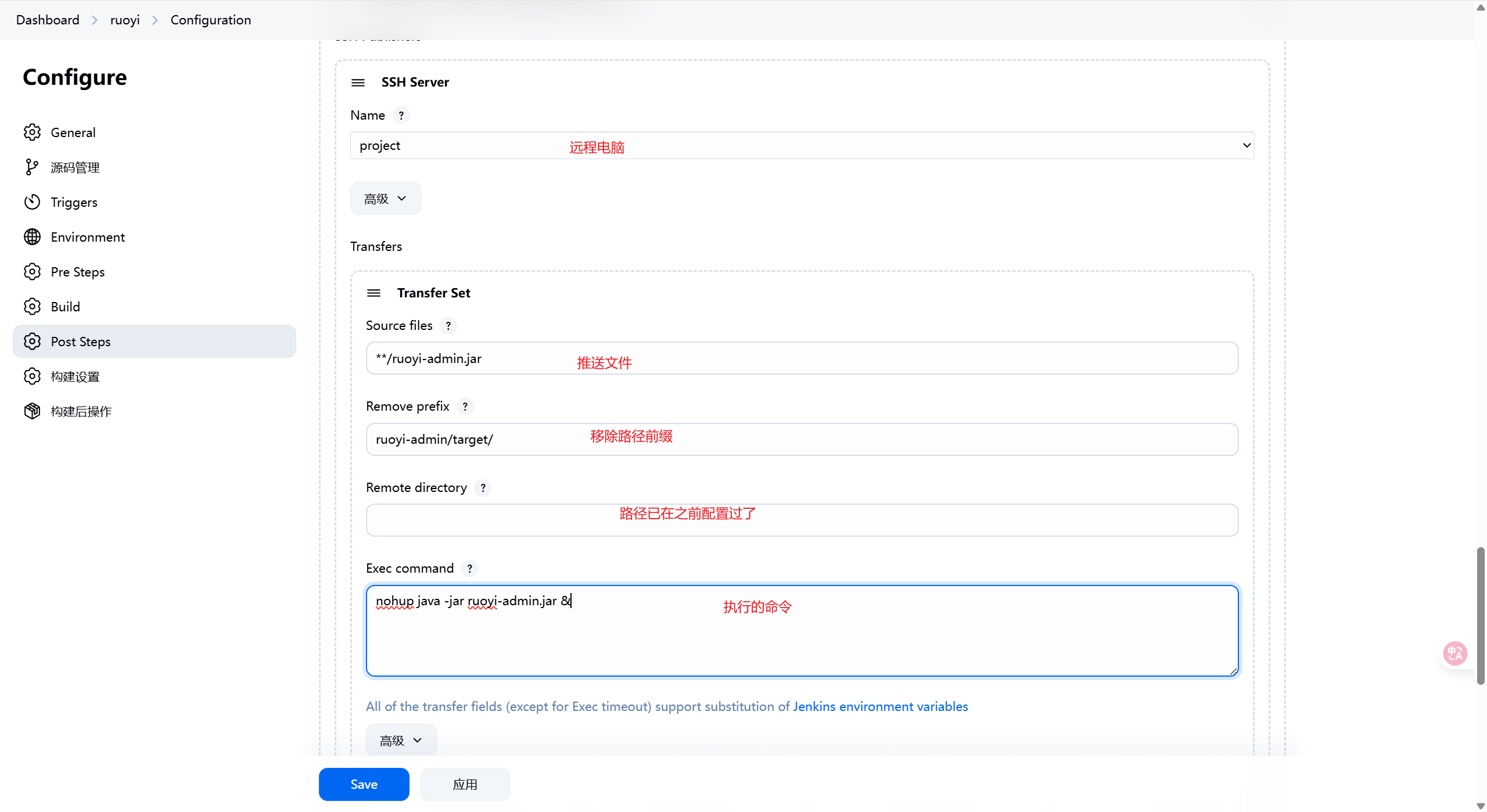The height and width of the screenshot is (812, 1487).
Task: Click the post-build actions package icon
Action: pyautogui.click(x=32, y=411)
